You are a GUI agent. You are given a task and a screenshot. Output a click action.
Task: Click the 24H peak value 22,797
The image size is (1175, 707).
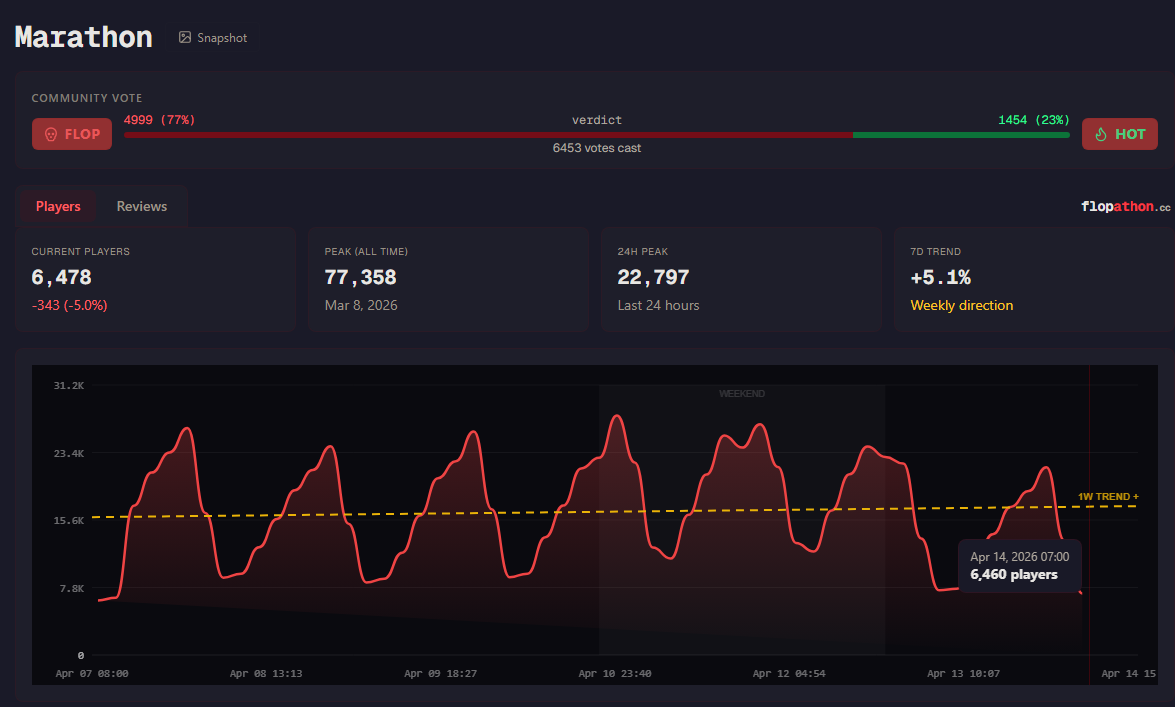[x=653, y=277]
